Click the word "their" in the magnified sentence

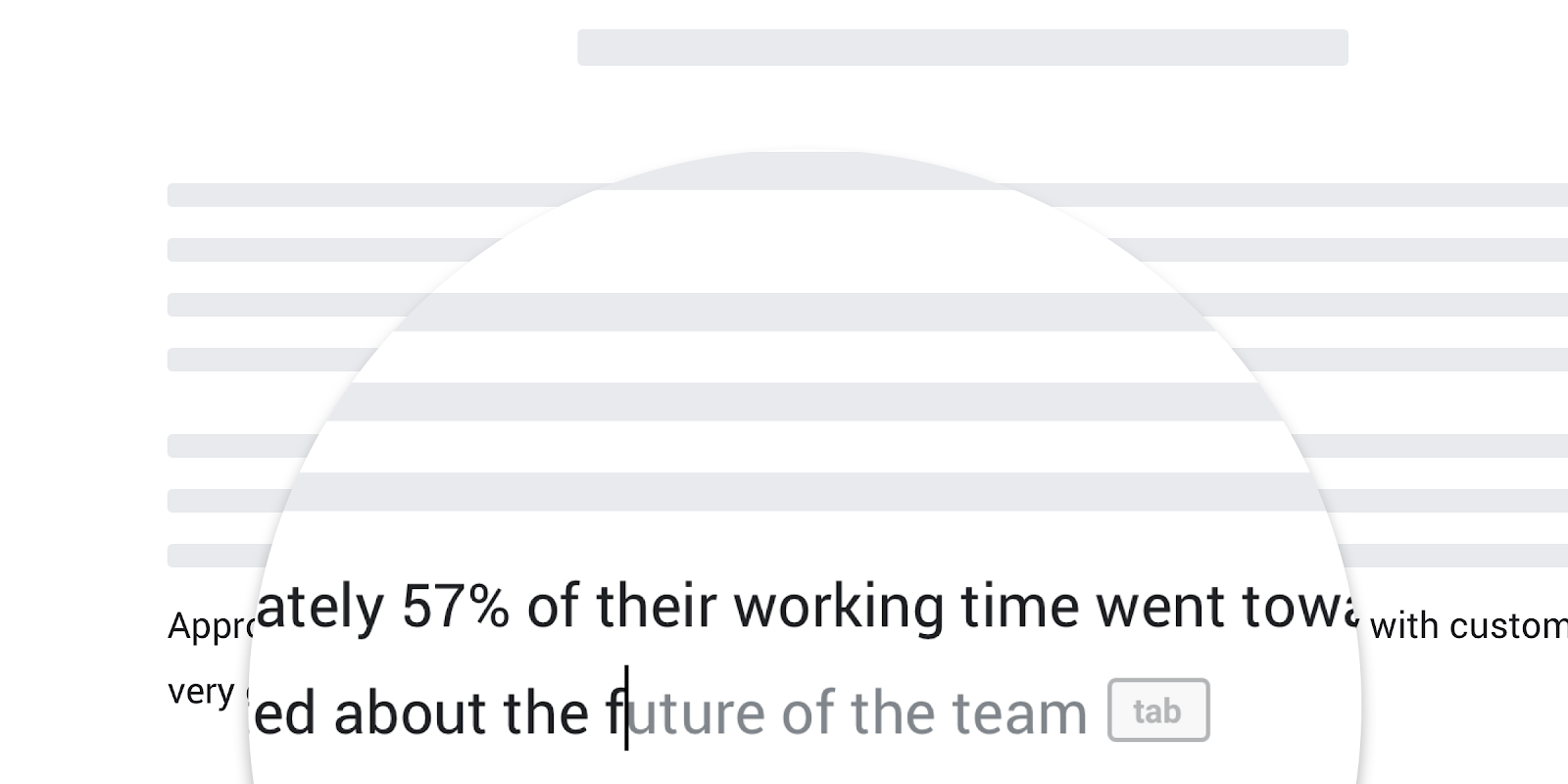[x=656, y=607]
